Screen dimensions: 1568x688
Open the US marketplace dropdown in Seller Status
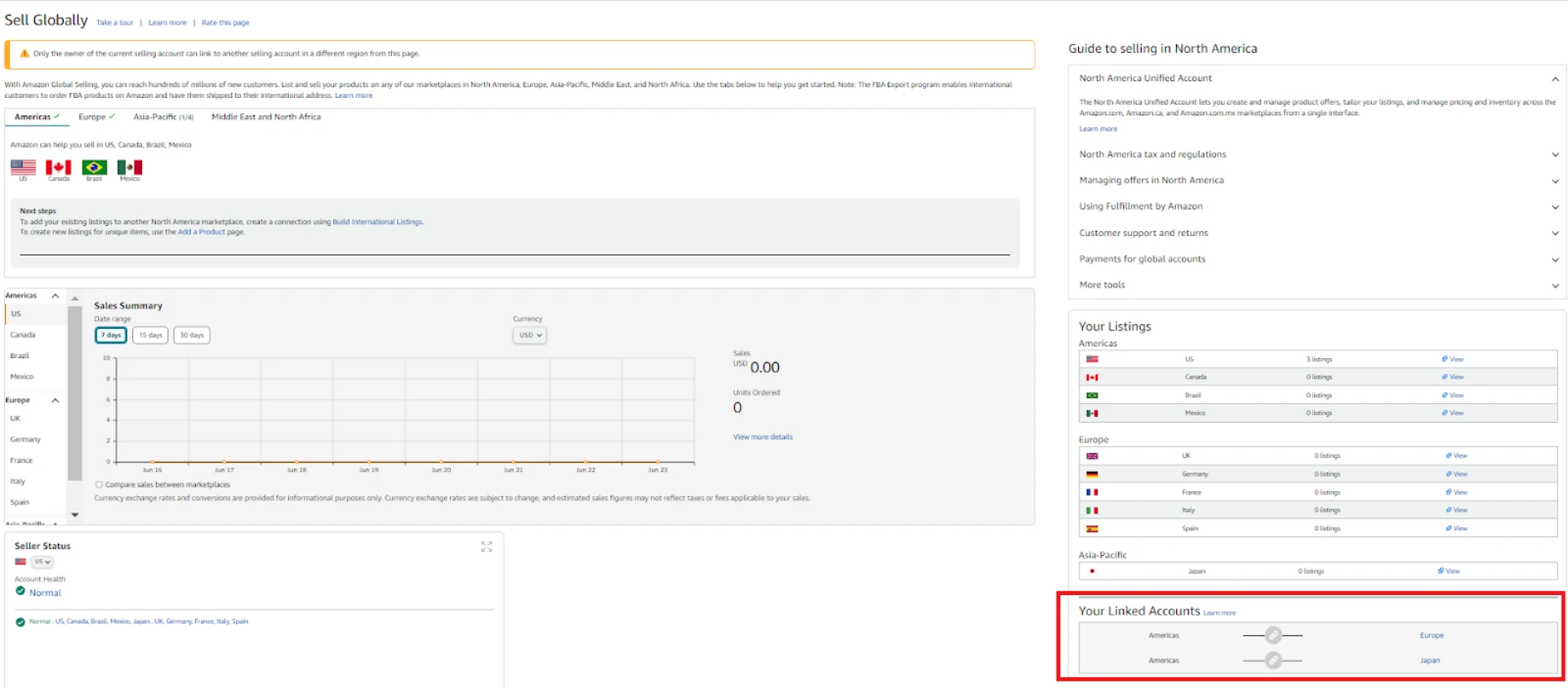(x=42, y=561)
